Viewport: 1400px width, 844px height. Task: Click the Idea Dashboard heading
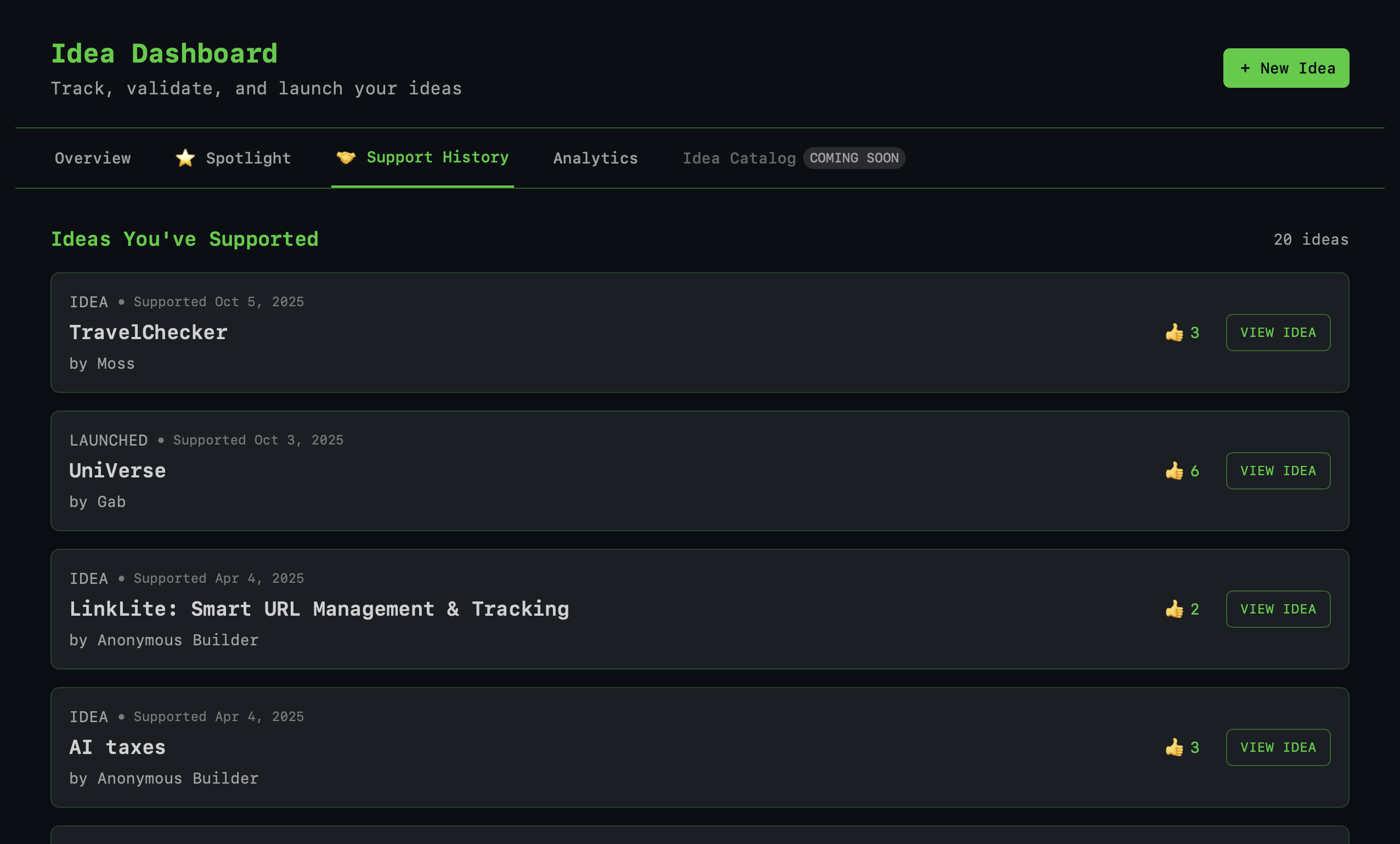pos(164,54)
